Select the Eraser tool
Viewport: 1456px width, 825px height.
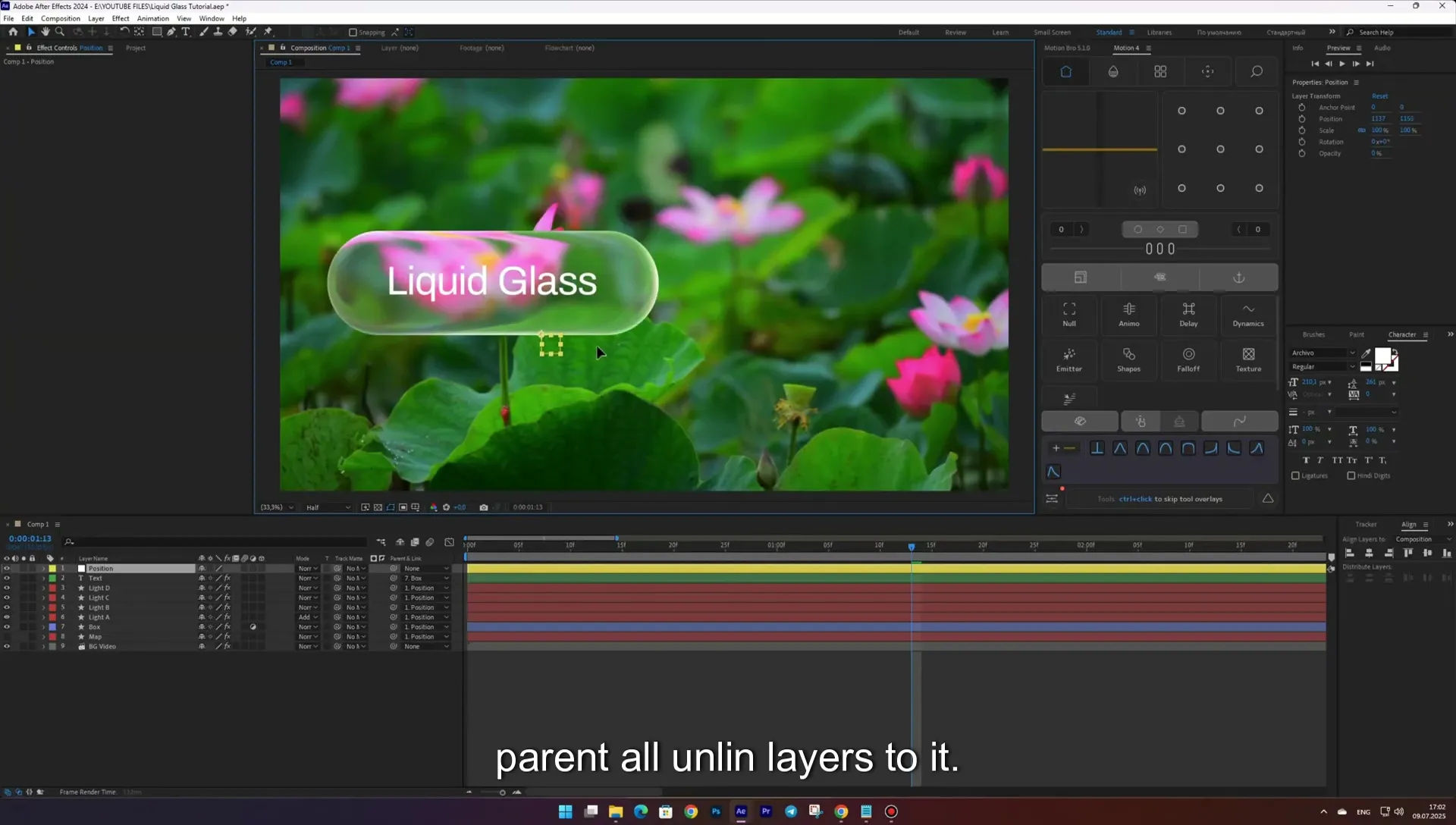click(233, 32)
